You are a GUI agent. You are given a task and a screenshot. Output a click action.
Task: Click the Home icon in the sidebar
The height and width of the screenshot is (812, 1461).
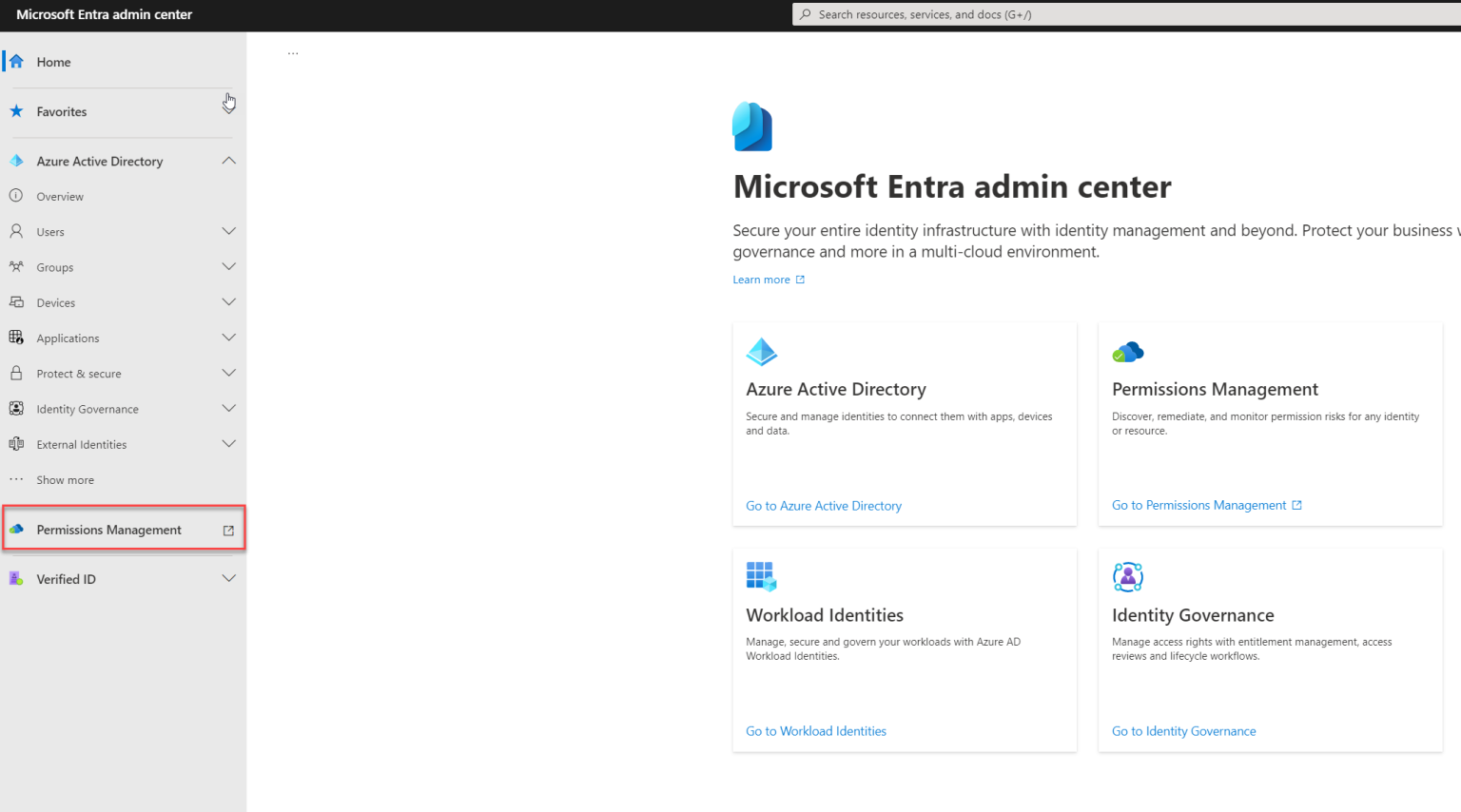tap(17, 61)
